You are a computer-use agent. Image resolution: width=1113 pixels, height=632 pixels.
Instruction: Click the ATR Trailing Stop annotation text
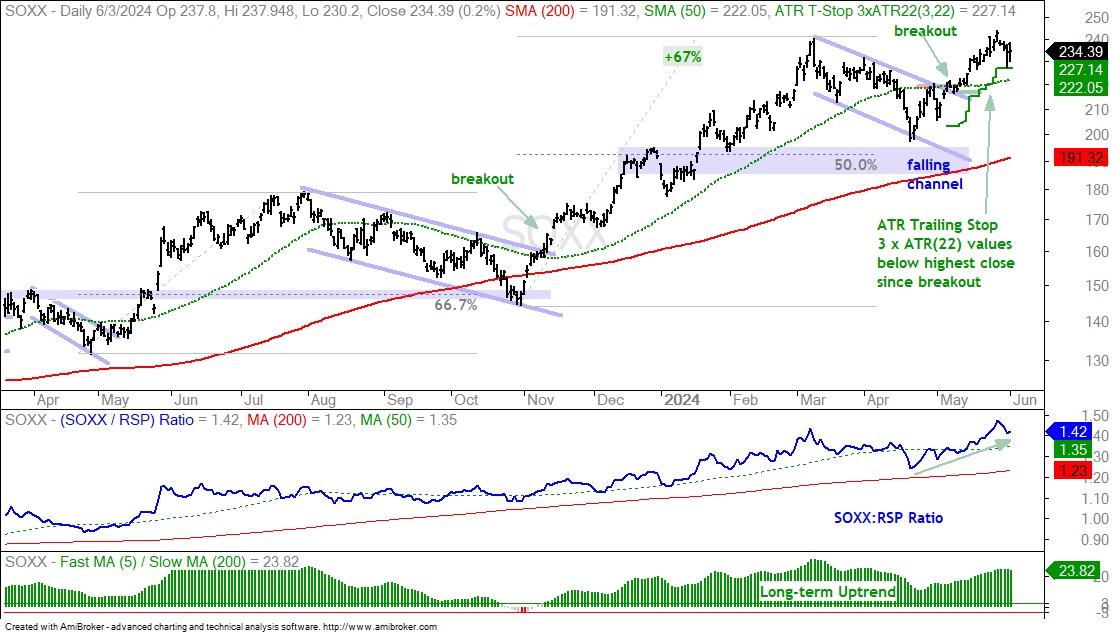[945, 254]
